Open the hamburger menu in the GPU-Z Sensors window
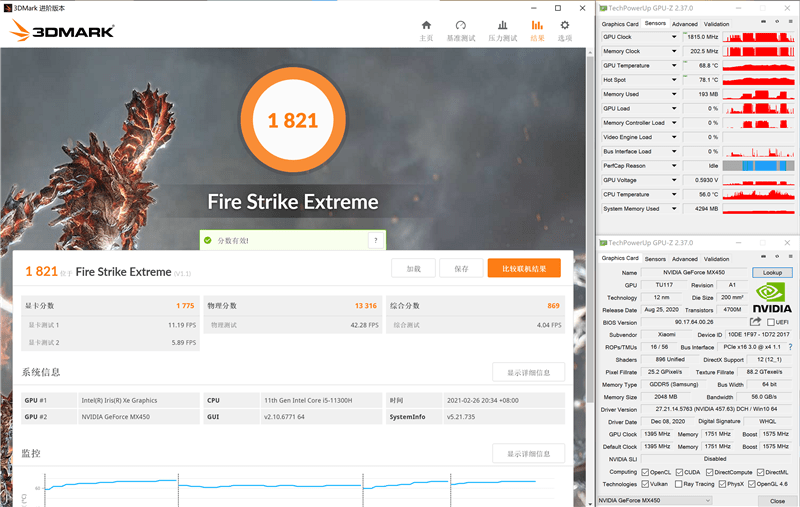The height and width of the screenshot is (507, 800). pos(791,22)
